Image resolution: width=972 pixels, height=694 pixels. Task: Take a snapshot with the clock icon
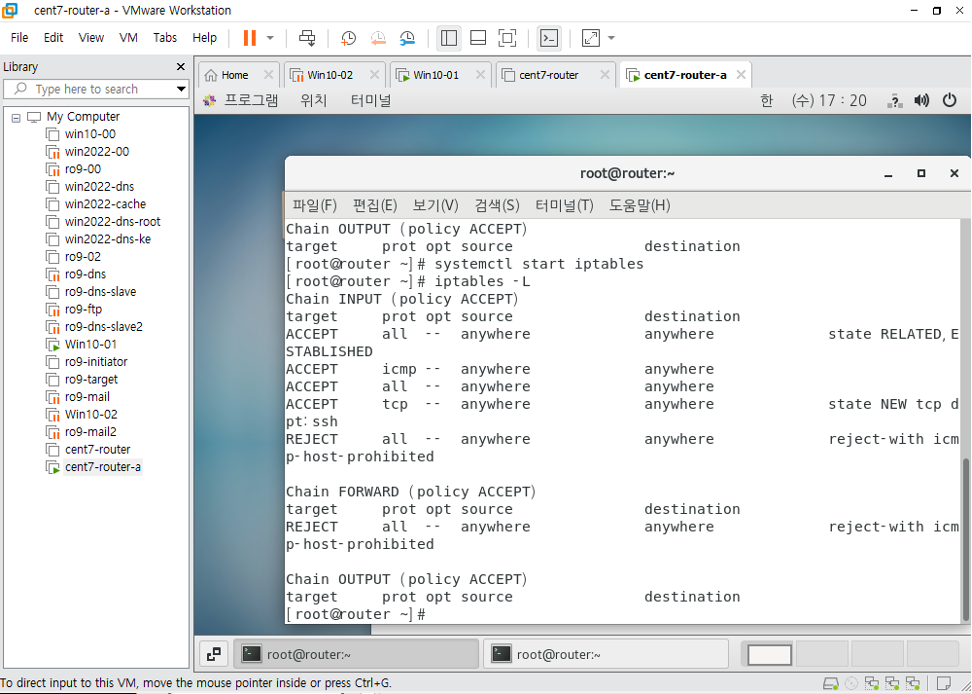[348, 38]
